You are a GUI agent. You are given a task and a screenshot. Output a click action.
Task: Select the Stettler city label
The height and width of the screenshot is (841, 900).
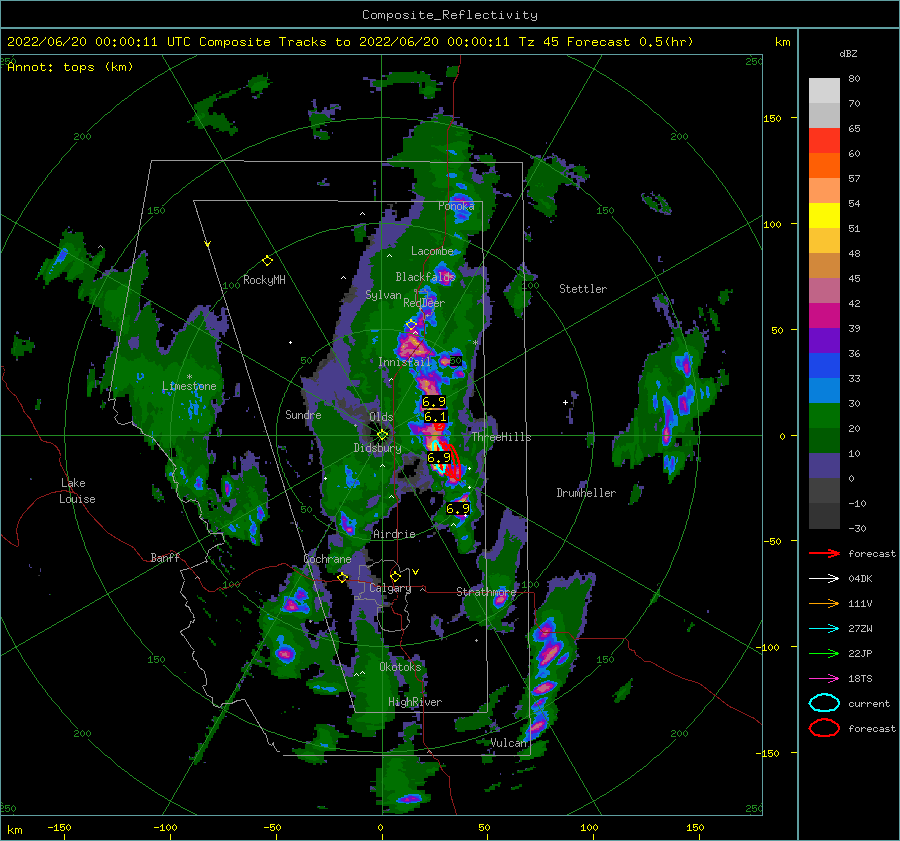[583, 289]
